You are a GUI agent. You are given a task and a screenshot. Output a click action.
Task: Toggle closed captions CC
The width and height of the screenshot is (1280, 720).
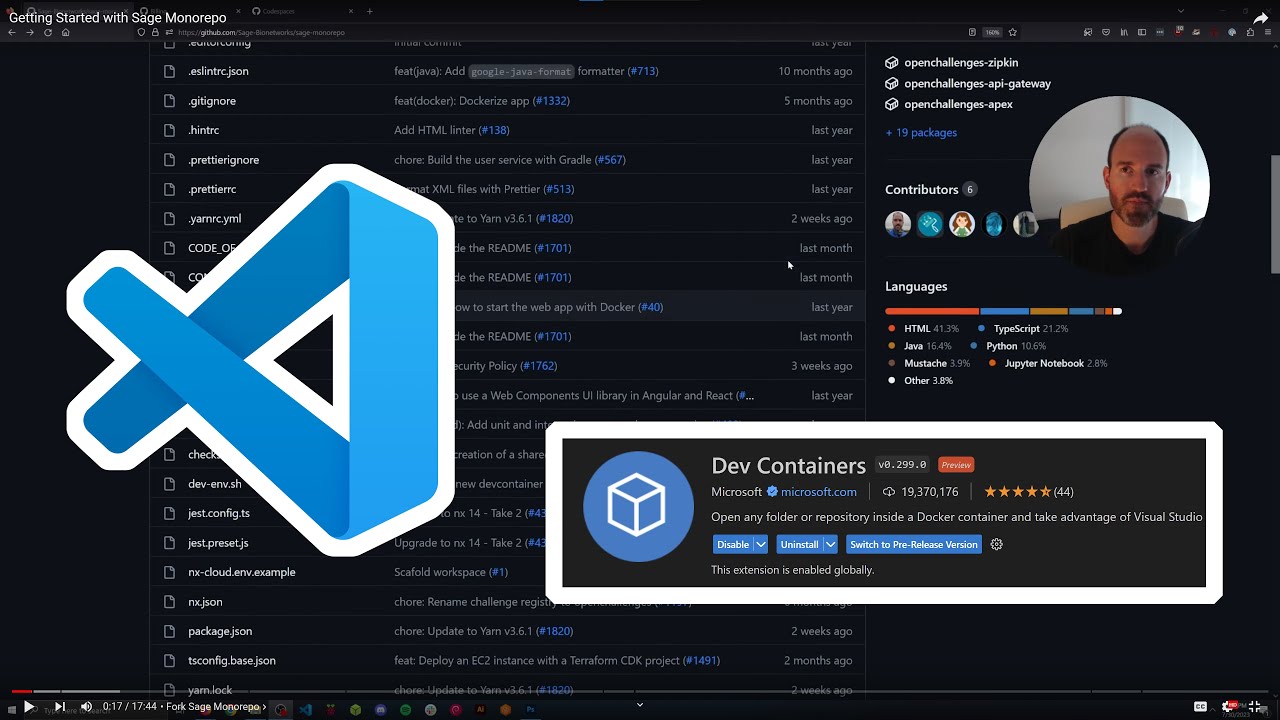coord(1201,707)
